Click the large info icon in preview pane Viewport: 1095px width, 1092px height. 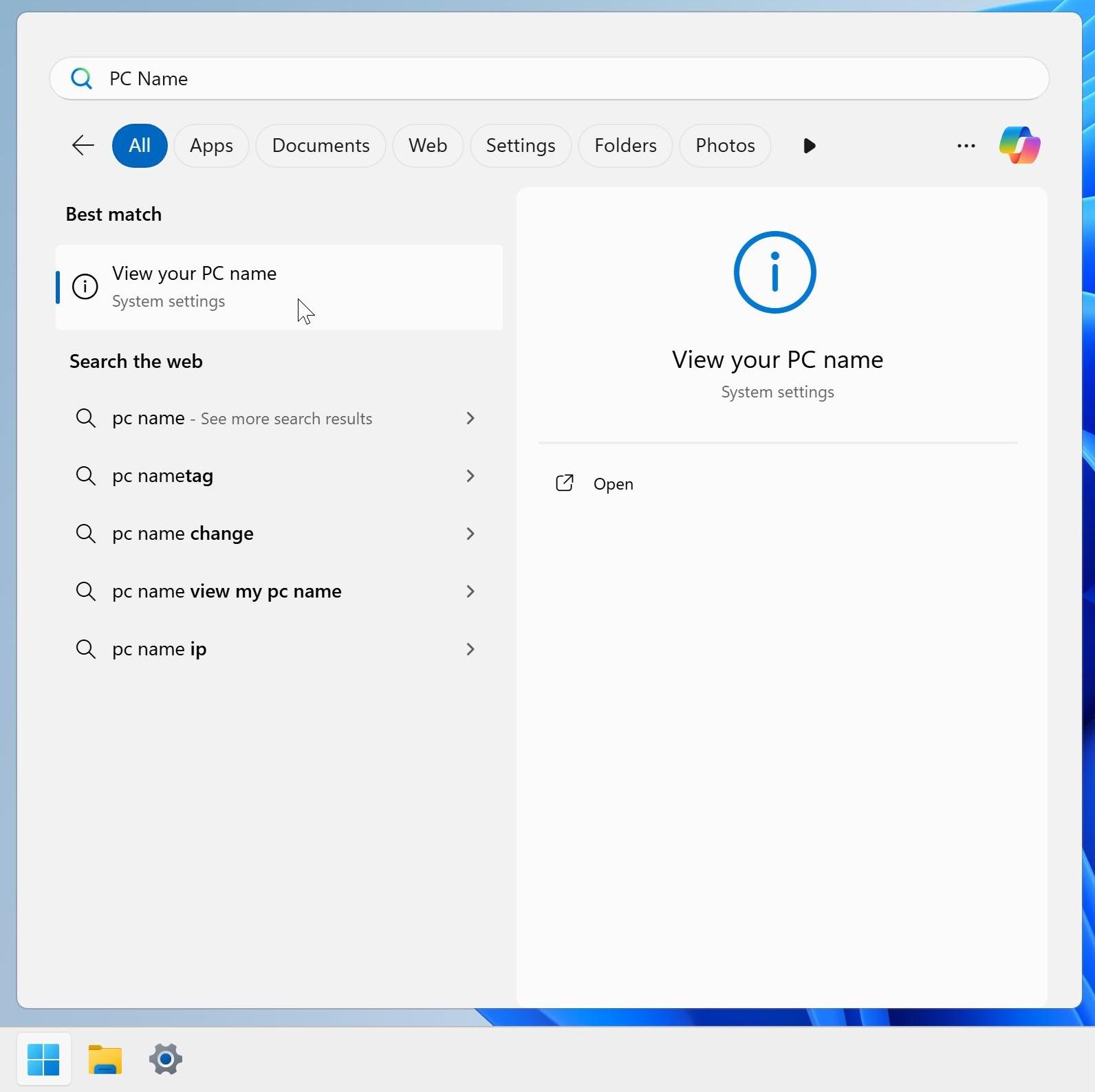click(x=774, y=272)
